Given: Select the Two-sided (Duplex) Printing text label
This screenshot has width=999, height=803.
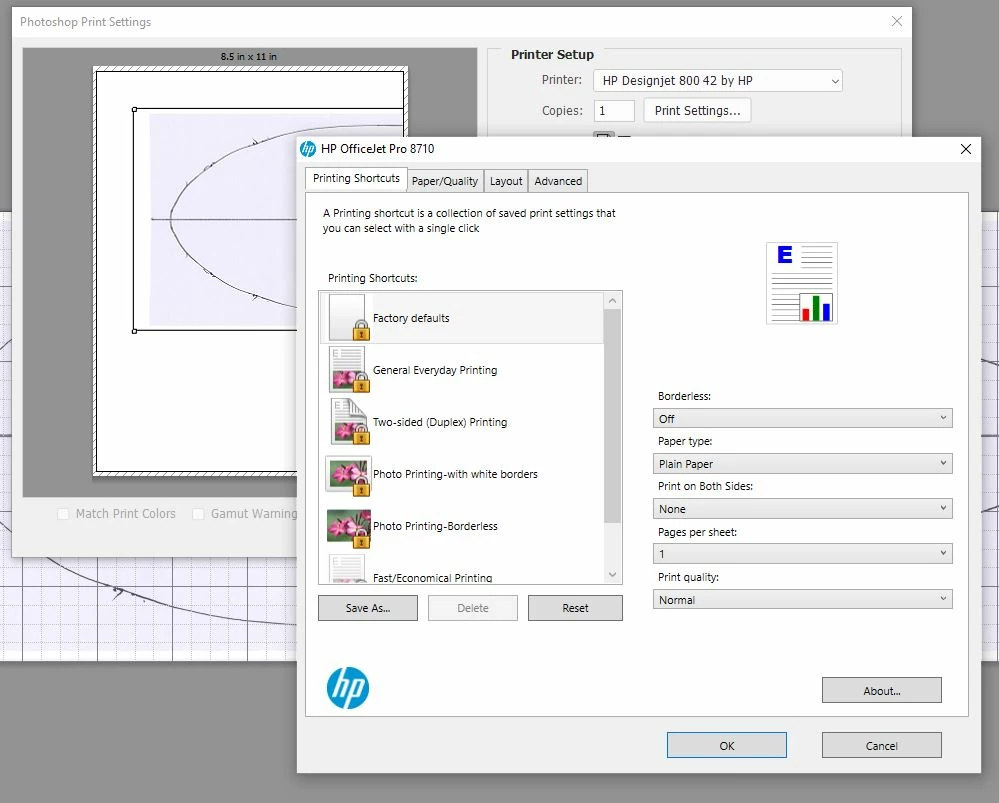Looking at the screenshot, I should 440,422.
